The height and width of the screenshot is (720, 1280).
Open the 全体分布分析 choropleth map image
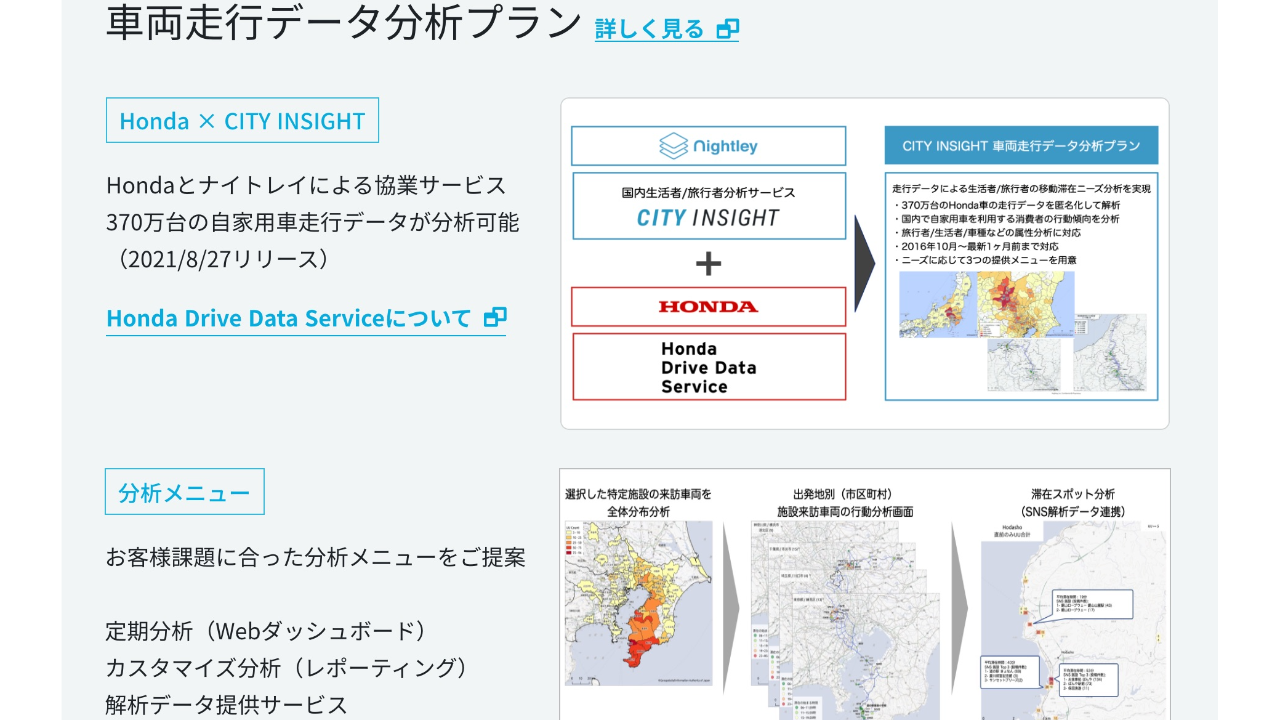(638, 602)
